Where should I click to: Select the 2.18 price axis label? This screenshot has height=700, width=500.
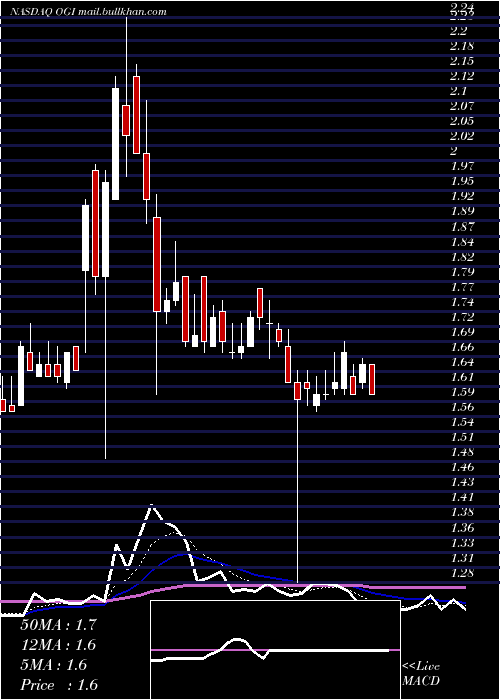(x=462, y=46)
